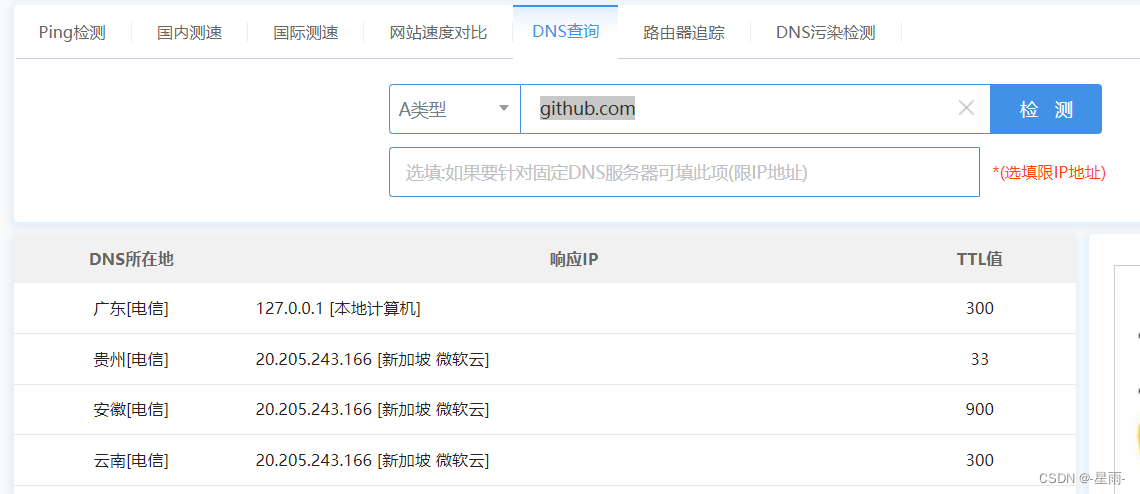Open the 国内测速 tab
The image size is (1140, 494).
pos(189,32)
